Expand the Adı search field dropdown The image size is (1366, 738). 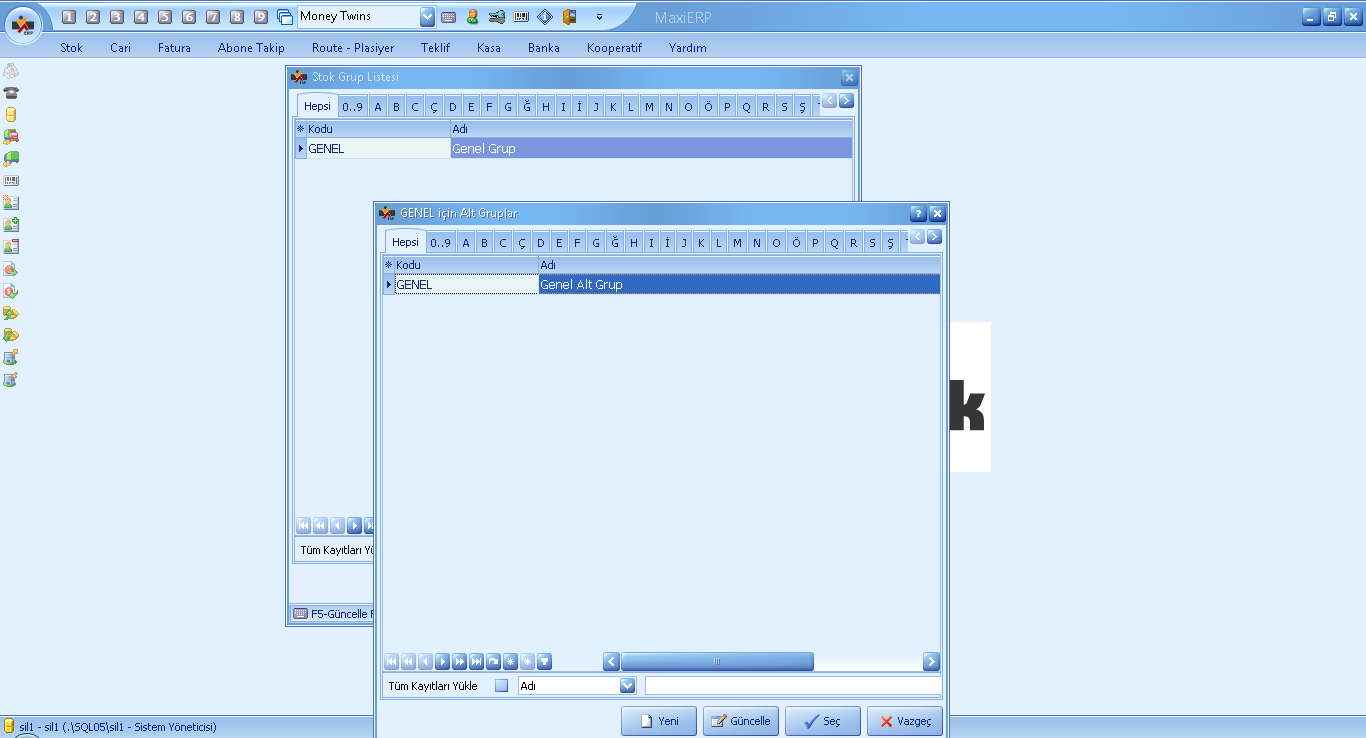[628, 686]
